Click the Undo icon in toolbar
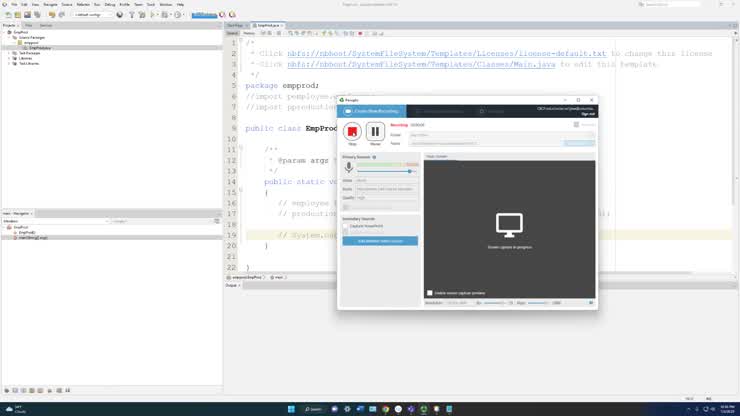740x416 pixels. [x=49, y=15]
